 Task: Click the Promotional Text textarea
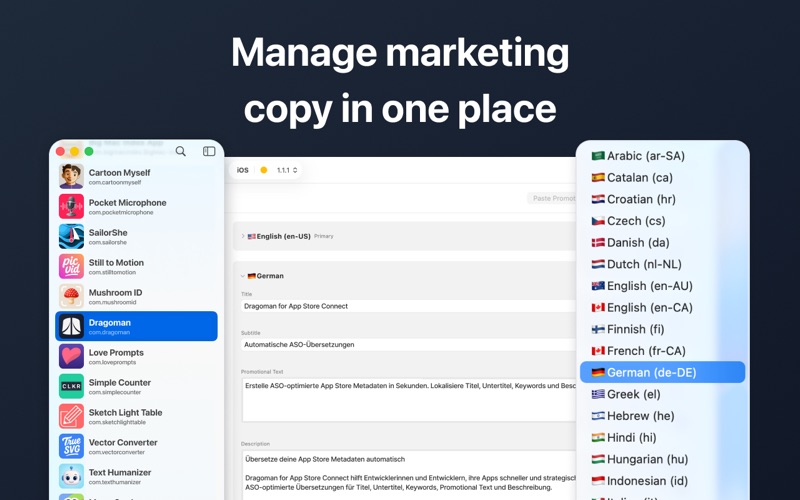click(409, 400)
